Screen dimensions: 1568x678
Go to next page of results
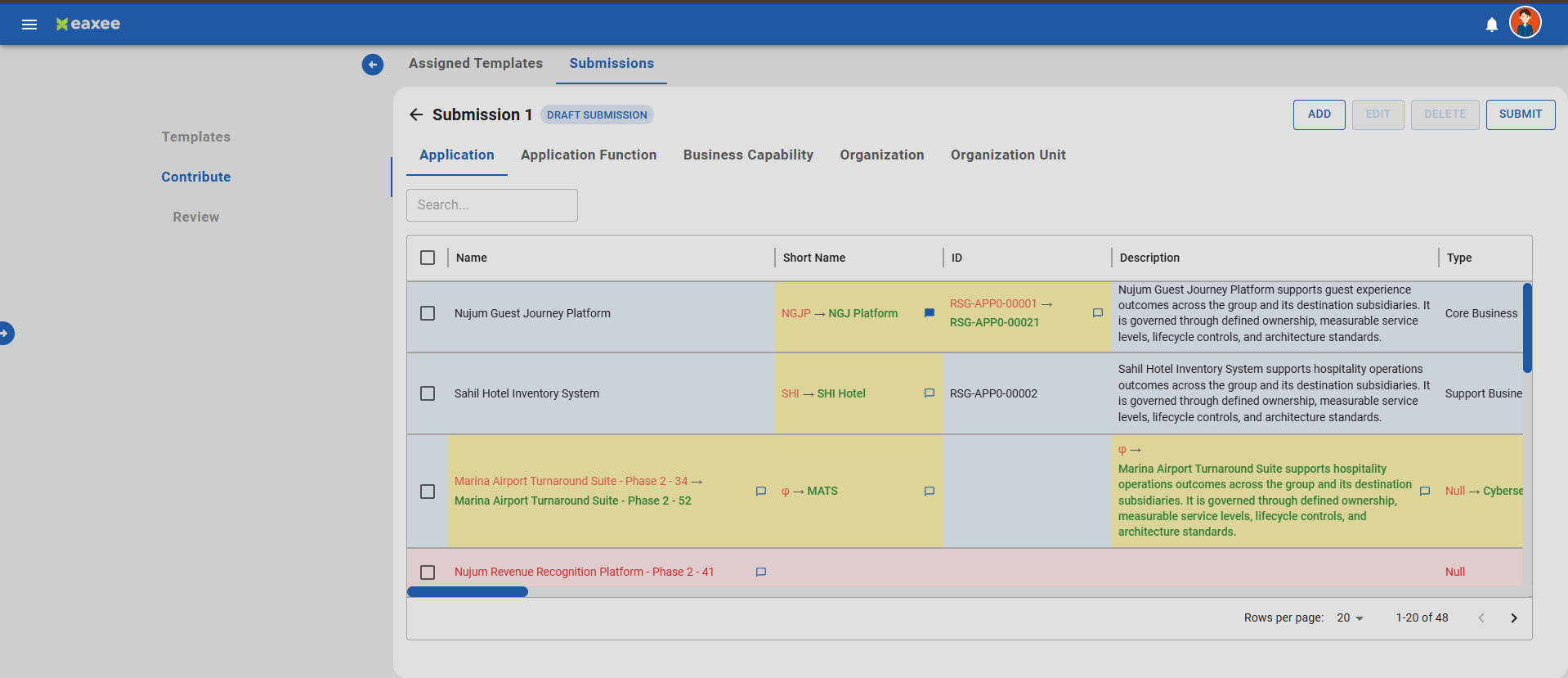[x=1514, y=618]
